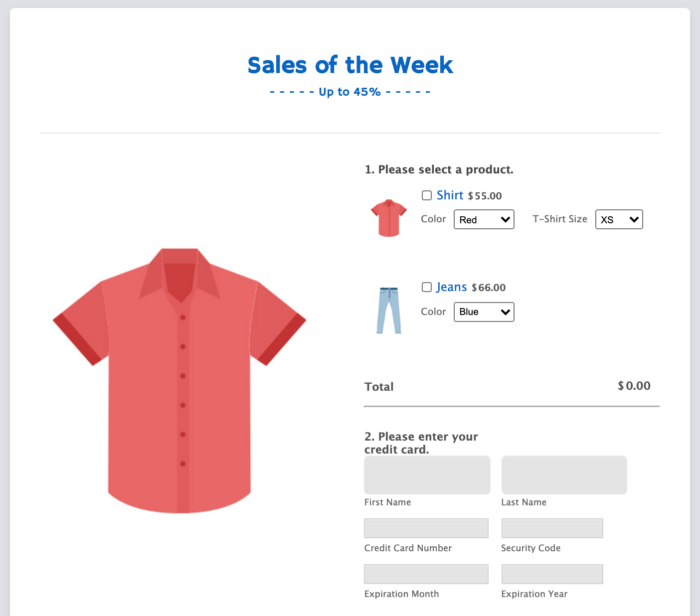The height and width of the screenshot is (616, 700).
Task: Click the small blue jeans product icon
Action: click(x=388, y=310)
